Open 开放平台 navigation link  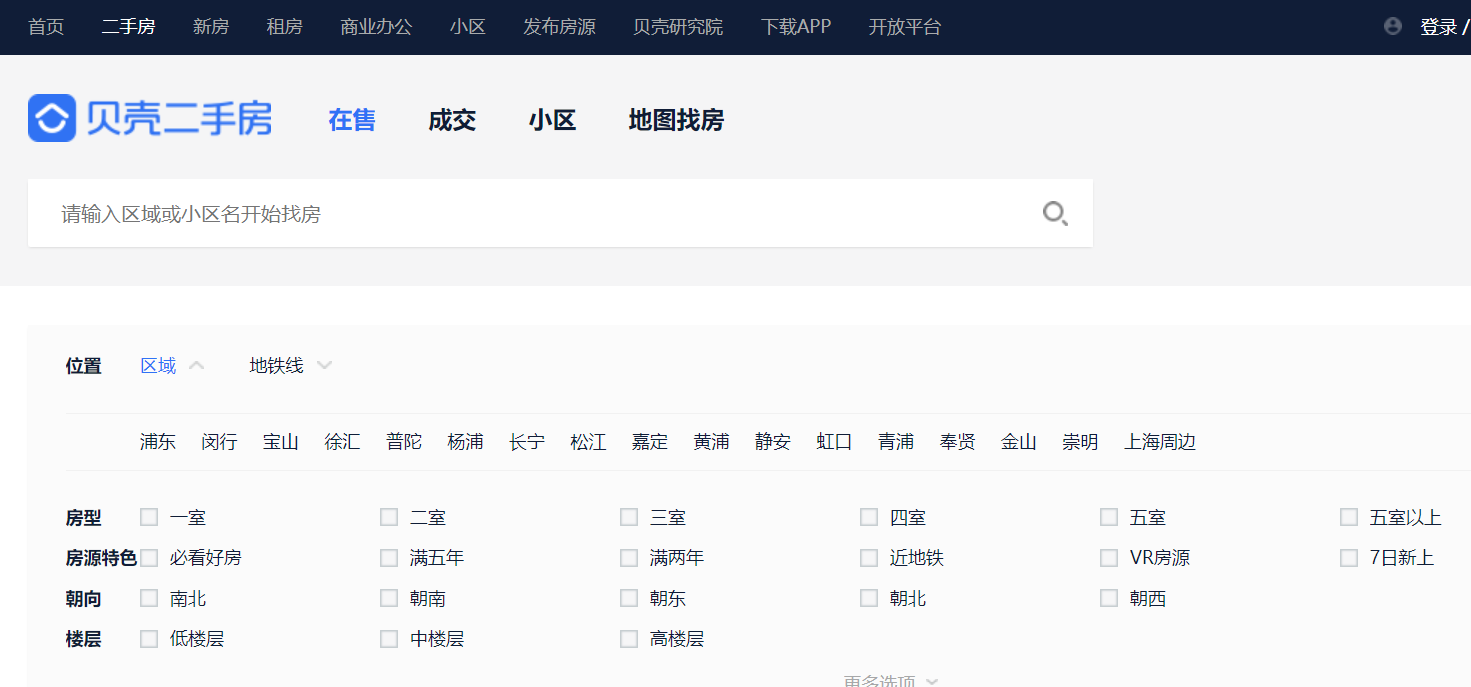click(x=905, y=27)
